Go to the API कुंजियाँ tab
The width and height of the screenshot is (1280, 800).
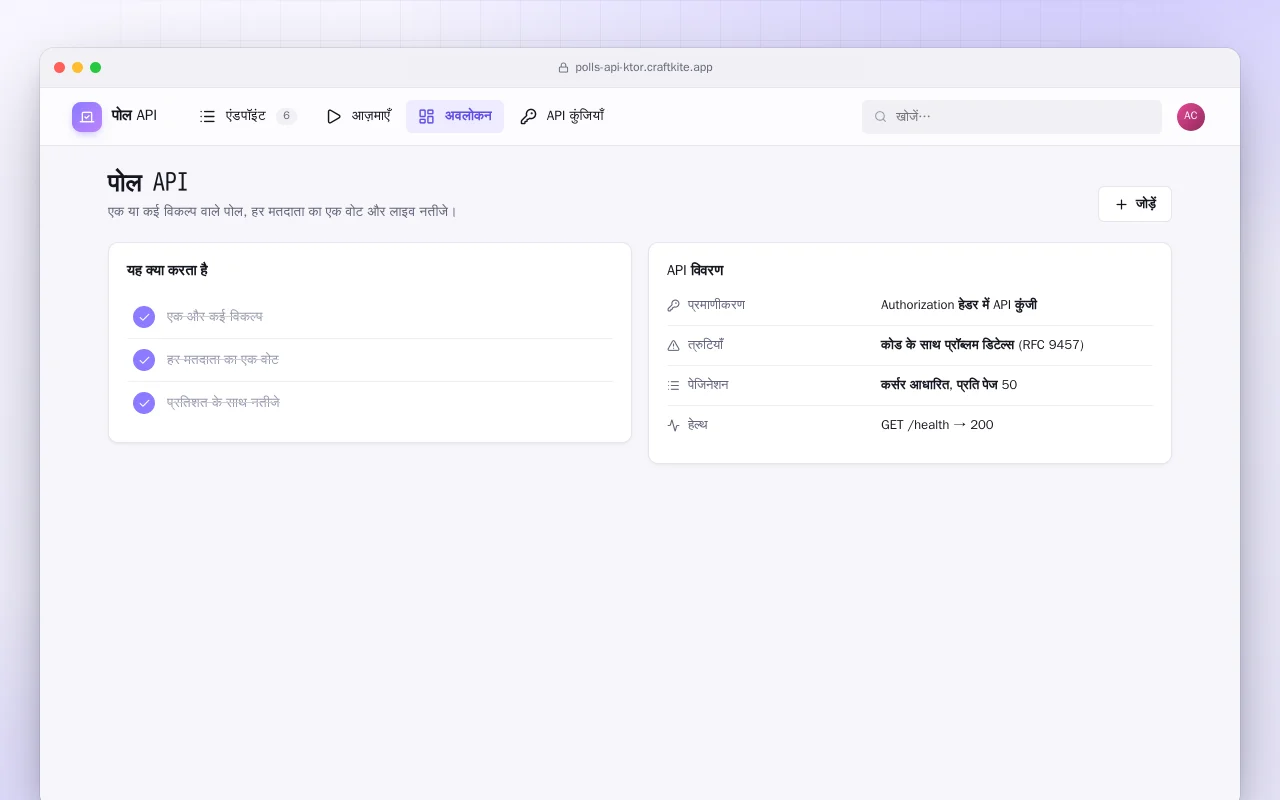coord(562,116)
